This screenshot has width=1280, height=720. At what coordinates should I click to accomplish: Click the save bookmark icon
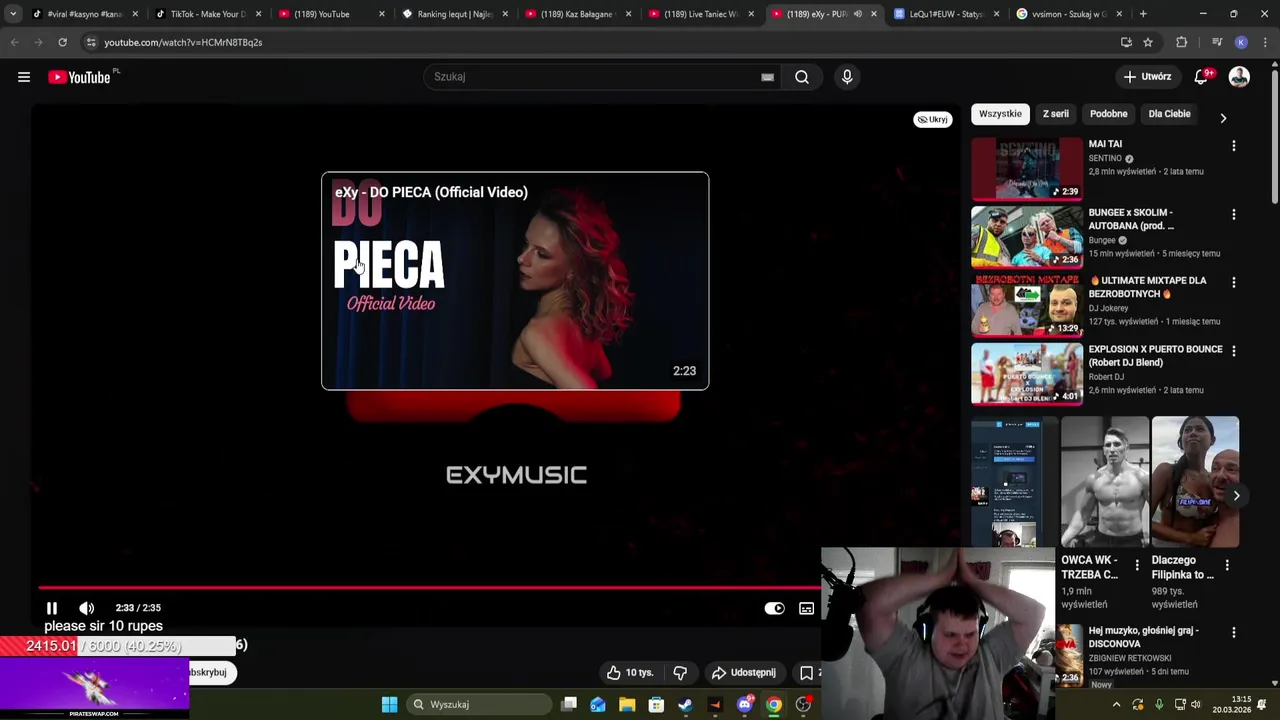tap(806, 673)
